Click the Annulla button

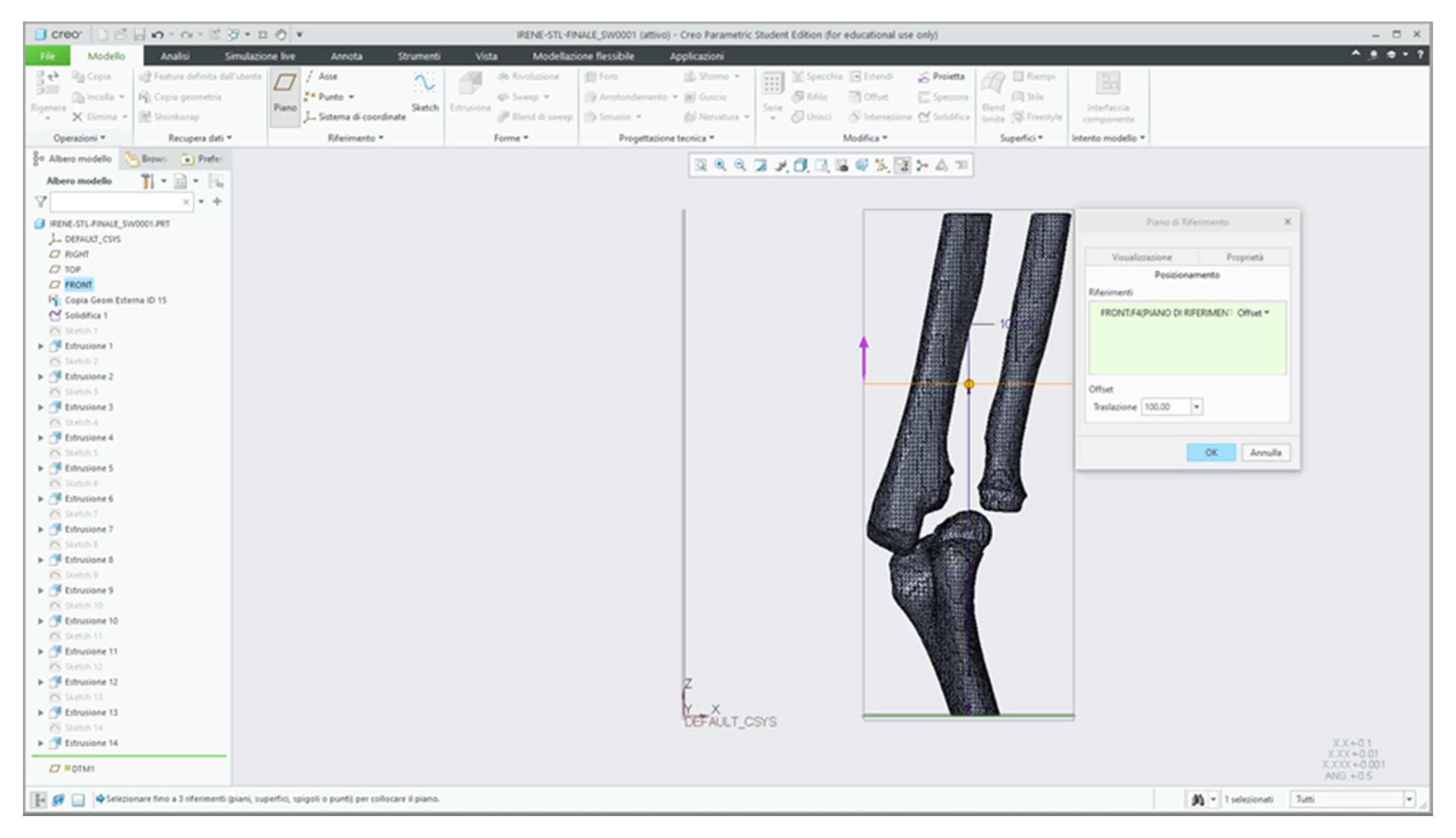click(1265, 452)
